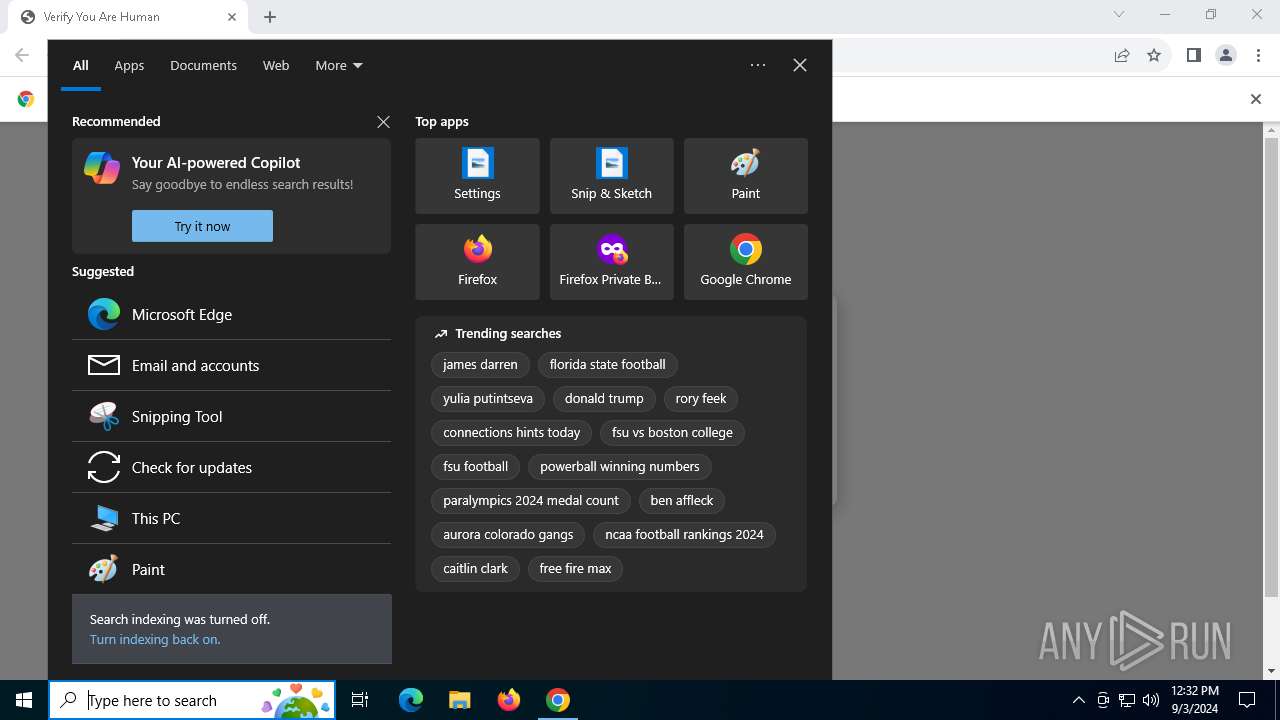Open Settings from Top apps
This screenshot has height=720, width=1280.
(477, 176)
